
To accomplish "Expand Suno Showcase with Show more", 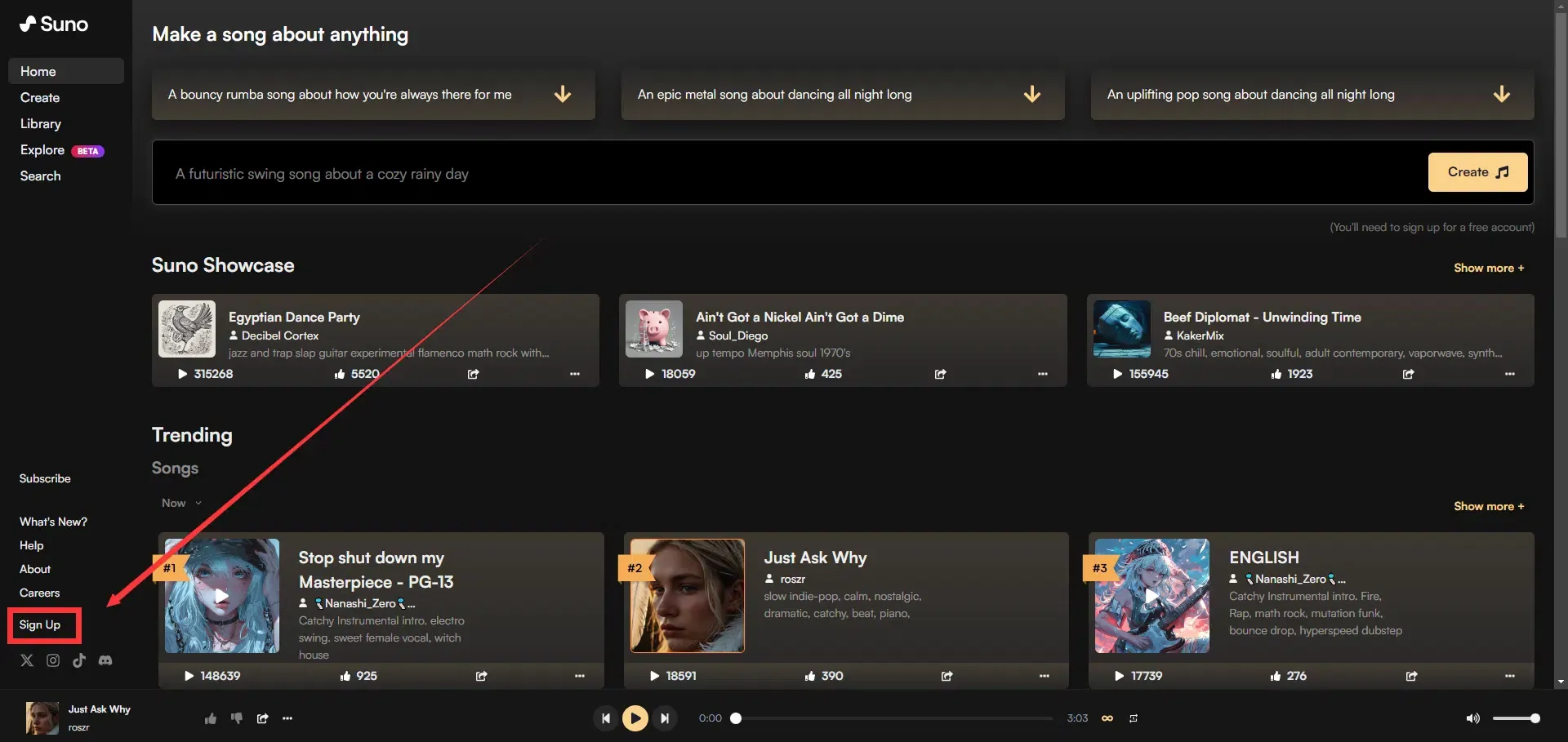I will click(1488, 268).
